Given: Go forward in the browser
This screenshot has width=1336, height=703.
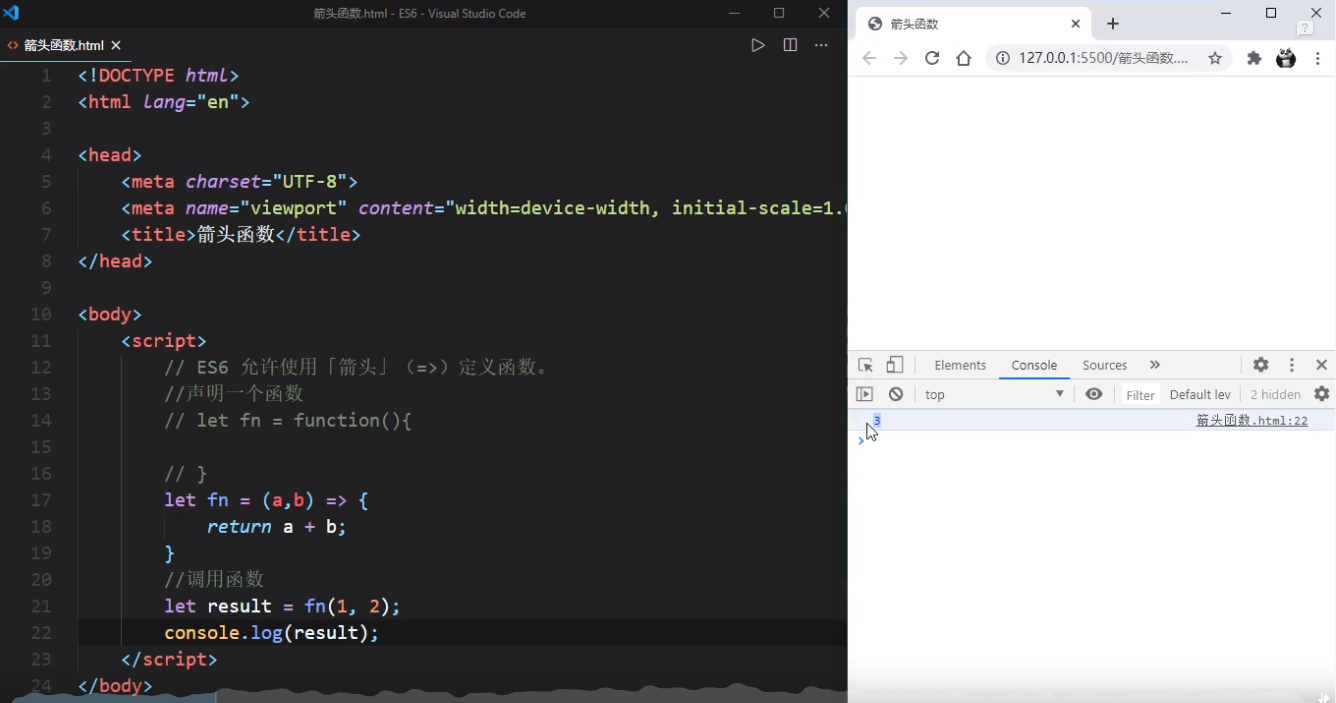Looking at the screenshot, I should point(901,58).
